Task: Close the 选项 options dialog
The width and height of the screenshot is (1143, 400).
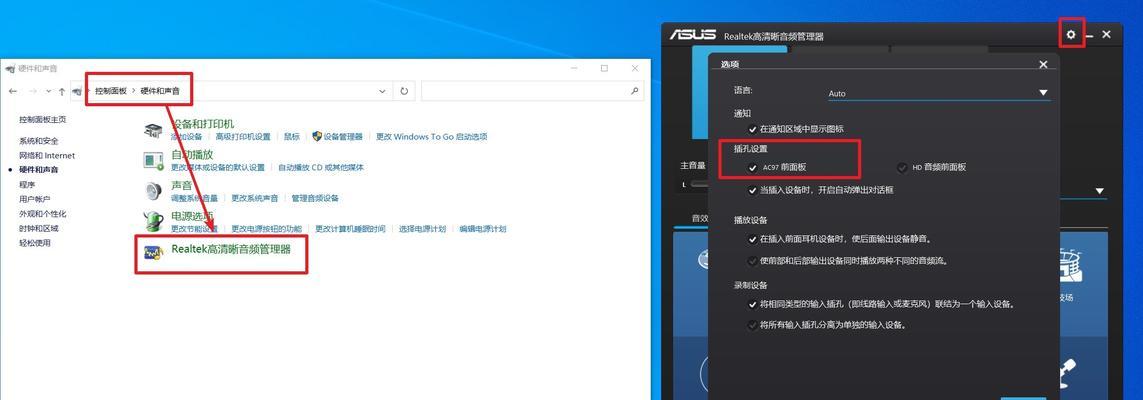Action: (1043, 64)
